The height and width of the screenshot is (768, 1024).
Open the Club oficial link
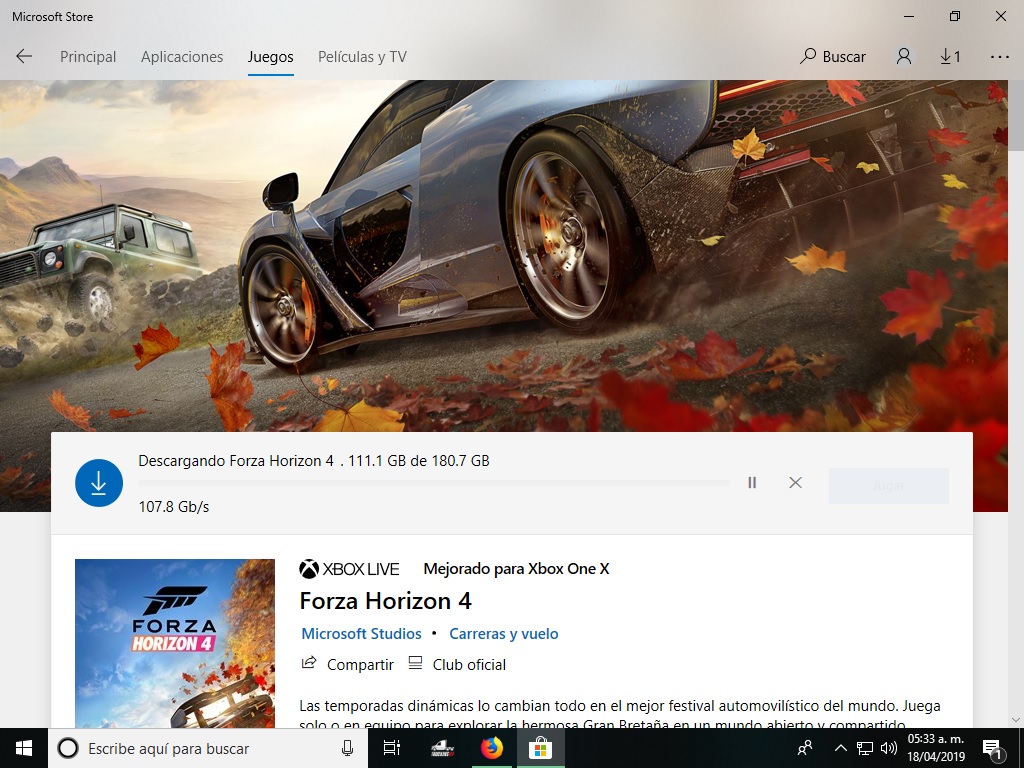(457, 664)
